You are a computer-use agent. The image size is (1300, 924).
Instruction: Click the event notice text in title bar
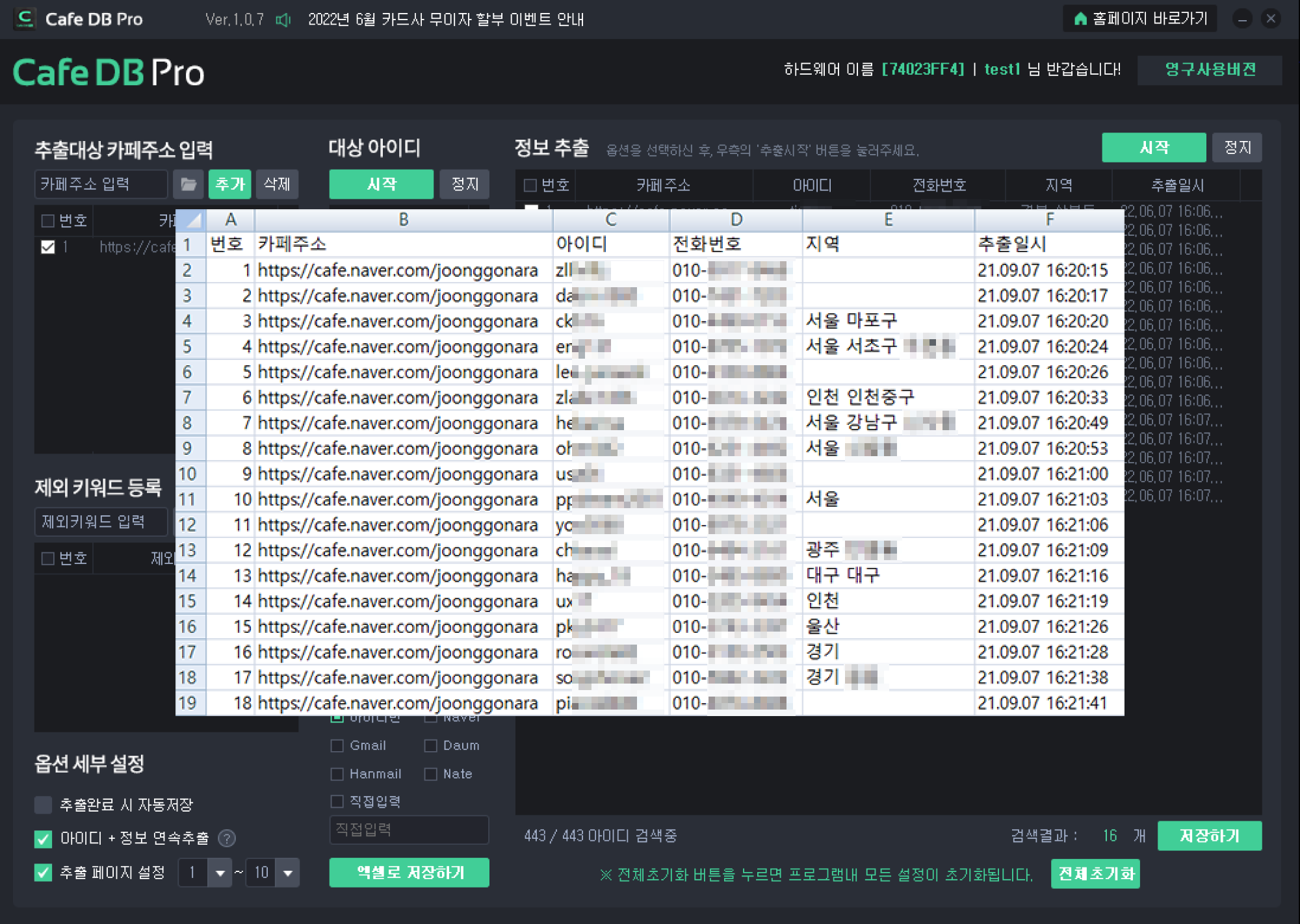click(446, 19)
